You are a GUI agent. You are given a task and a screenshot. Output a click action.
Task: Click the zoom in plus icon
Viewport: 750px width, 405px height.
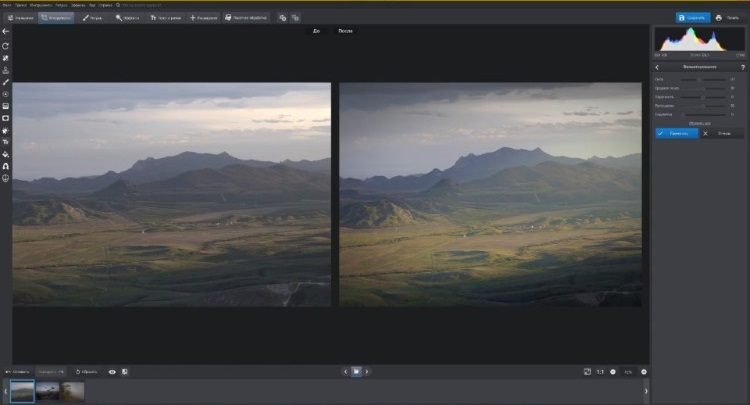(x=644, y=372)
